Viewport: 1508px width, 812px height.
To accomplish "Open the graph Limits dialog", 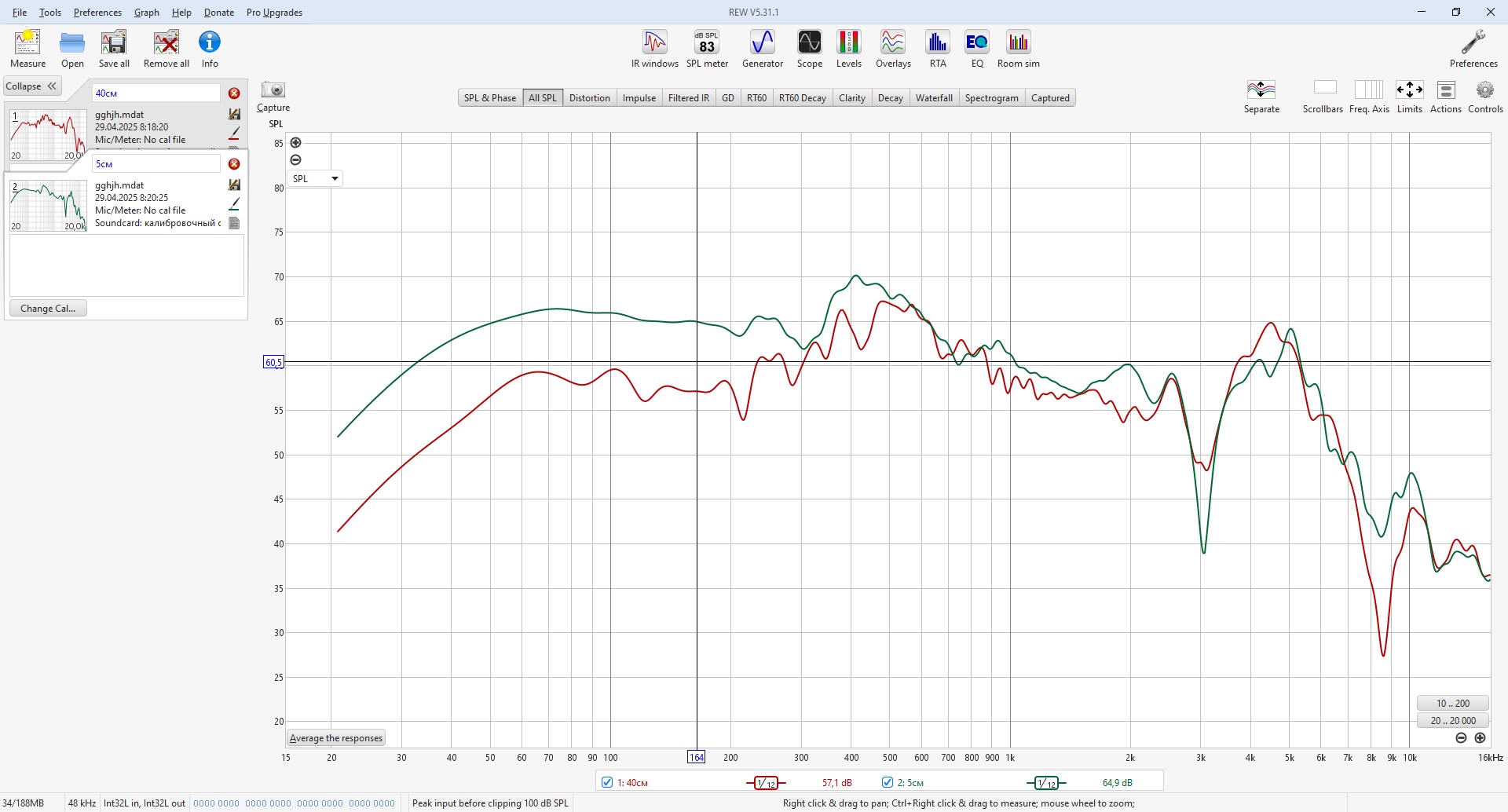I will click(1410, 97).
